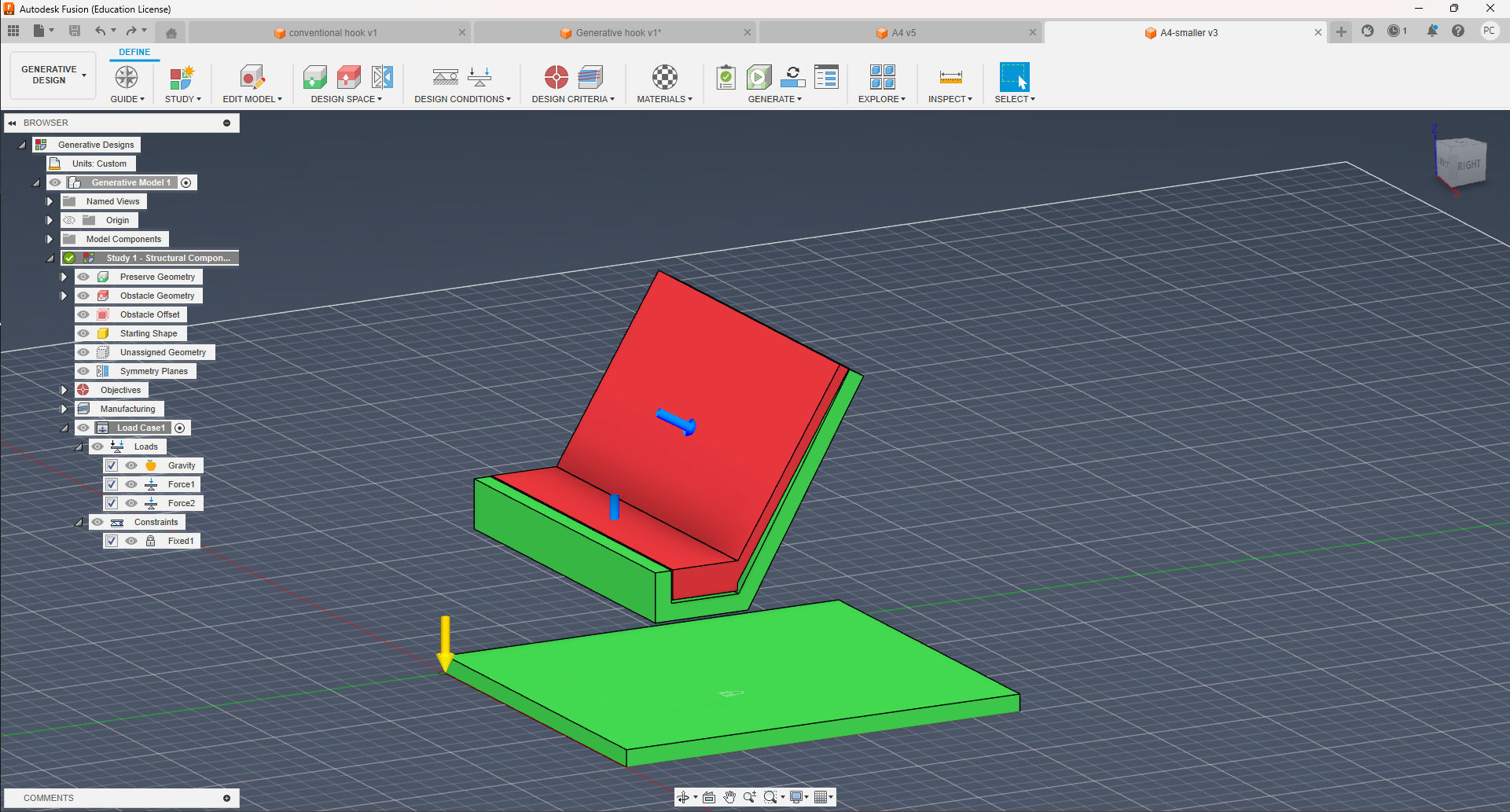This screenshot has height=812, width=1510.
Task: Expand the Named Views node
Action: click(x=50, y=201)
